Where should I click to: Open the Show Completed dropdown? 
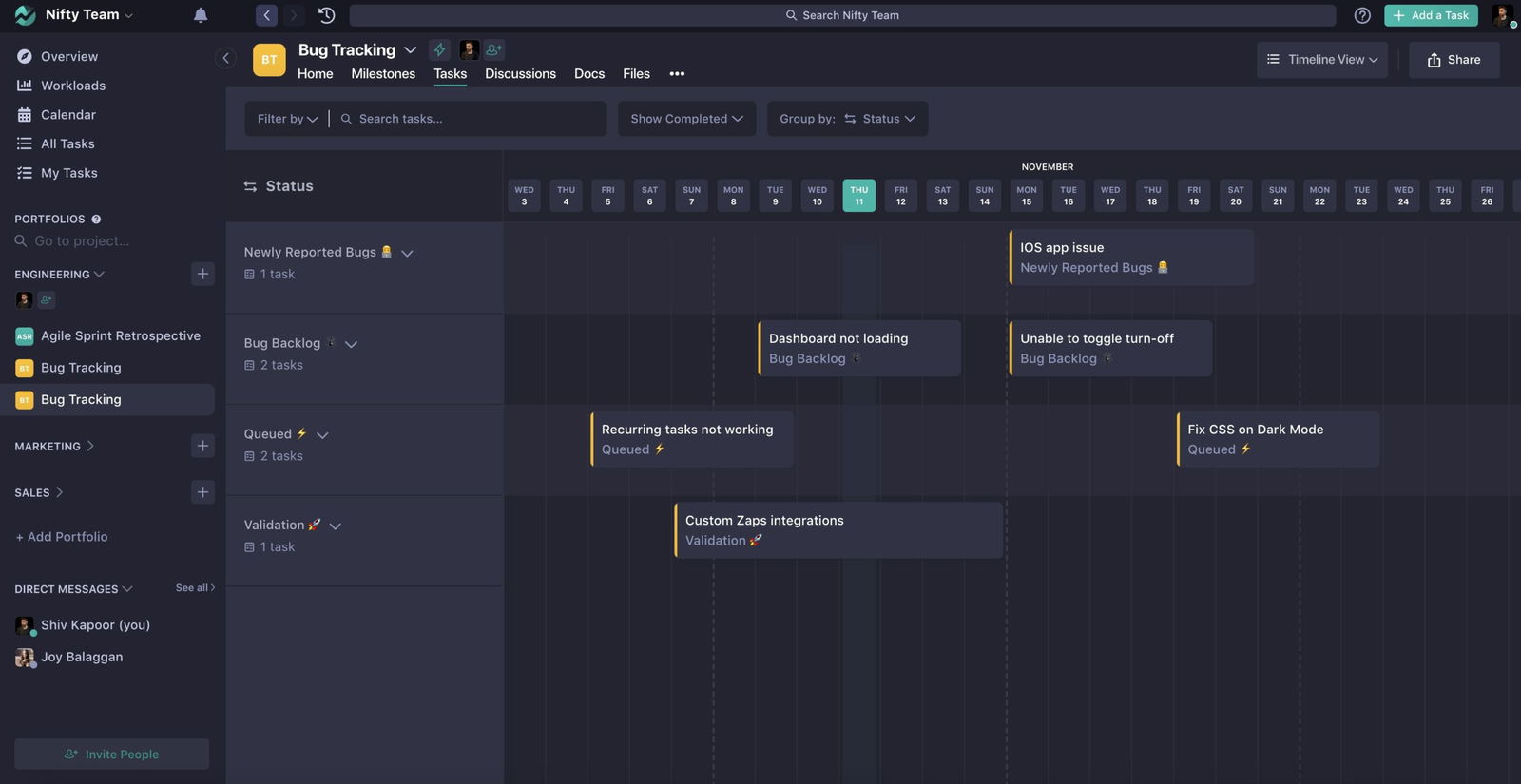coord(687,119)
